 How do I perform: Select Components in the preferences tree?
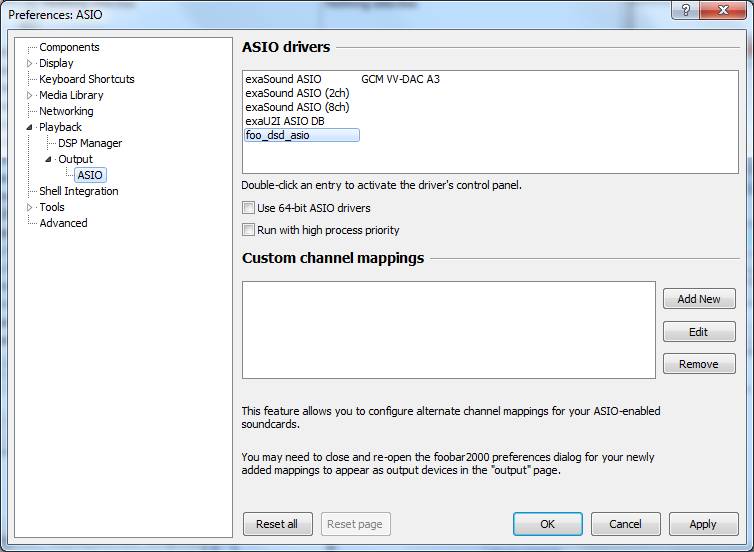pos(69,47)
